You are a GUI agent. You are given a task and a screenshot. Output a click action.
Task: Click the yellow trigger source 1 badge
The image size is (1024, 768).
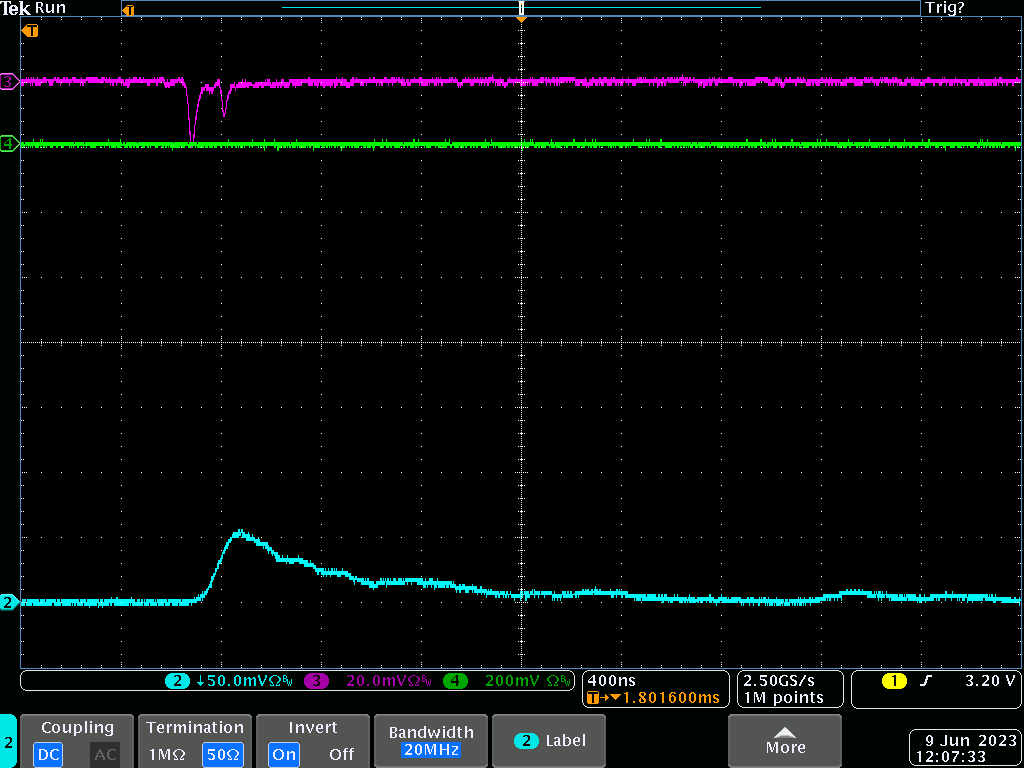tap(893, 681)
